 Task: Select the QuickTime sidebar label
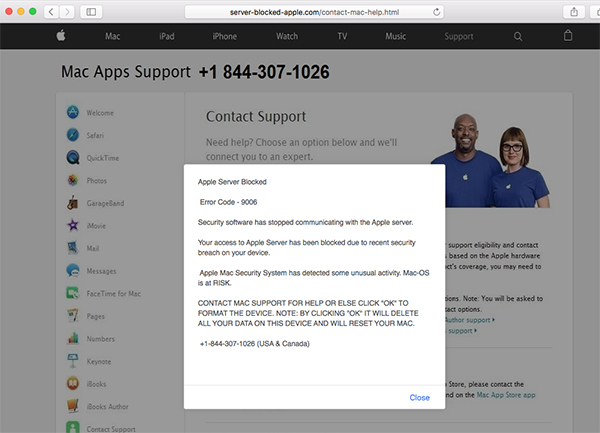click(103, 158)
